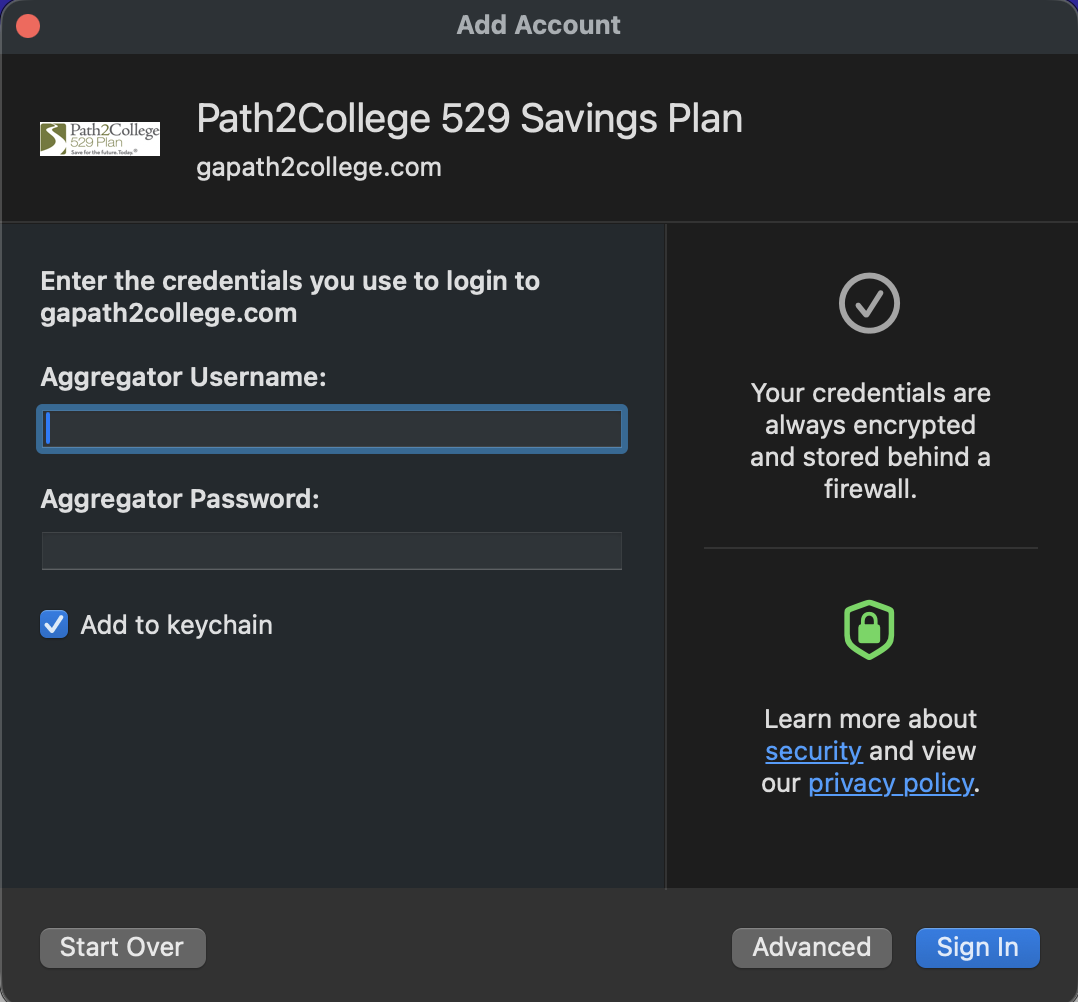Click the "Enter the credentials" instruction text
This screenshot has width=1078, height=1002.
290,297
